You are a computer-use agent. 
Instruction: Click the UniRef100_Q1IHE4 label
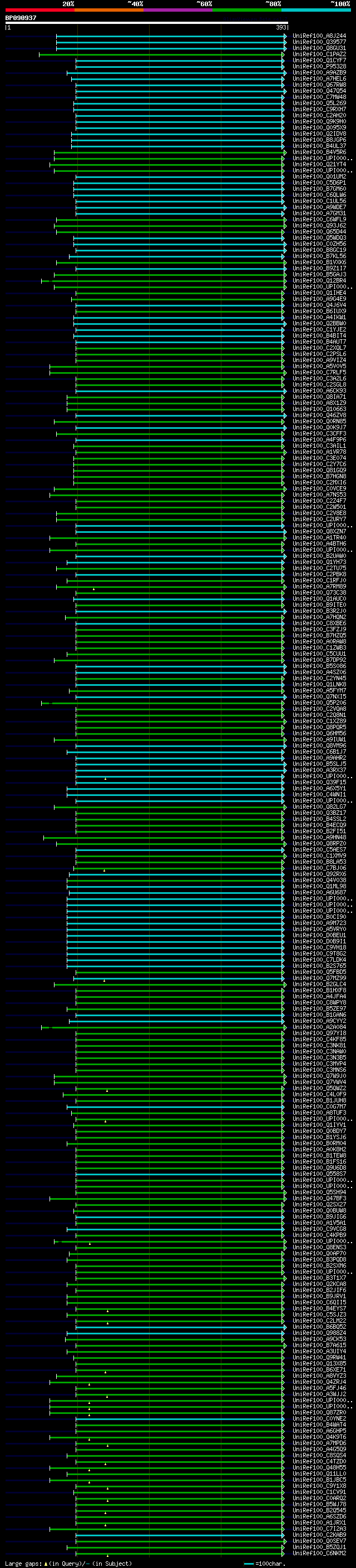tap(319, 293)
